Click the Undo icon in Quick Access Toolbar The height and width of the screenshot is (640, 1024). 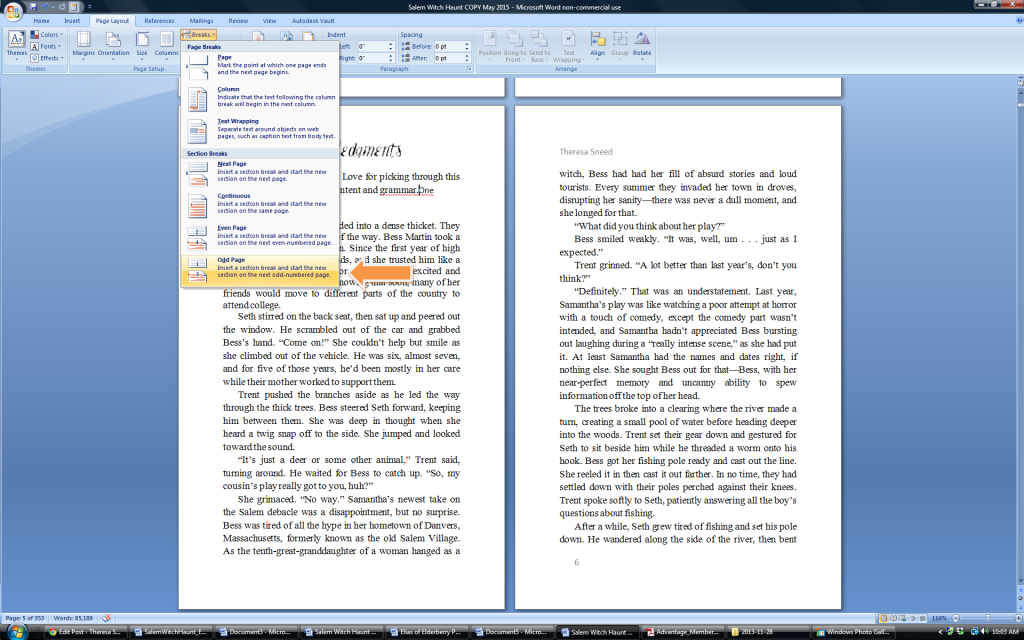tap(46, 7)
